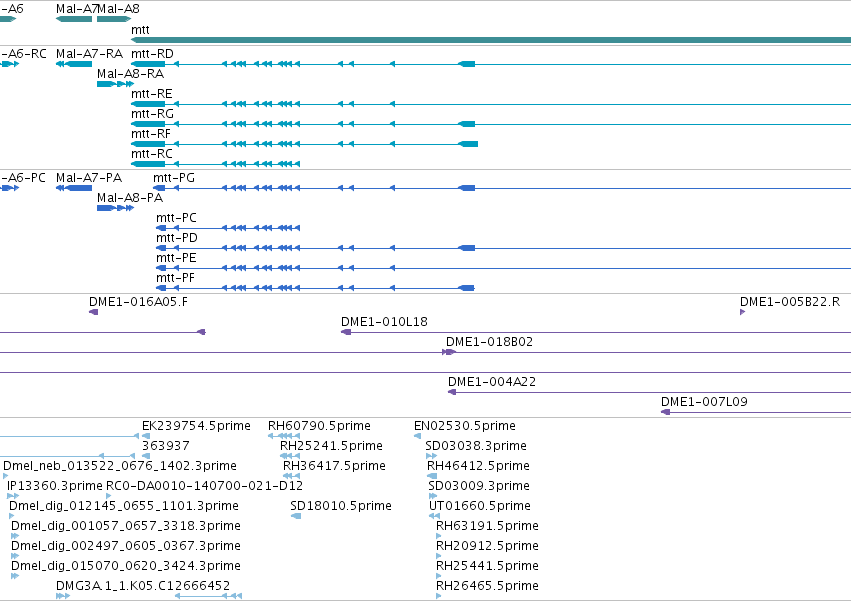This screenshot has width=851, height=601.
Task: Select the Dmel_dig_002497_0605_0367.3prime label
Action: click(x=126, y=547)
